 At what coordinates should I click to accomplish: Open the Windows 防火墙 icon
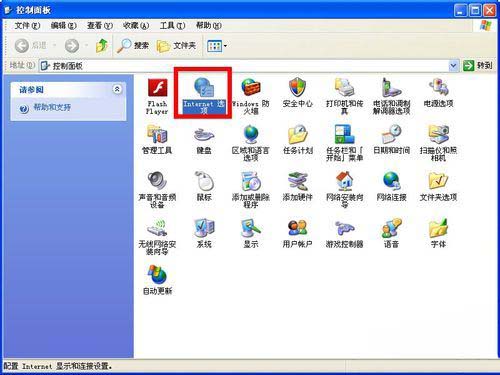(251, 88)
